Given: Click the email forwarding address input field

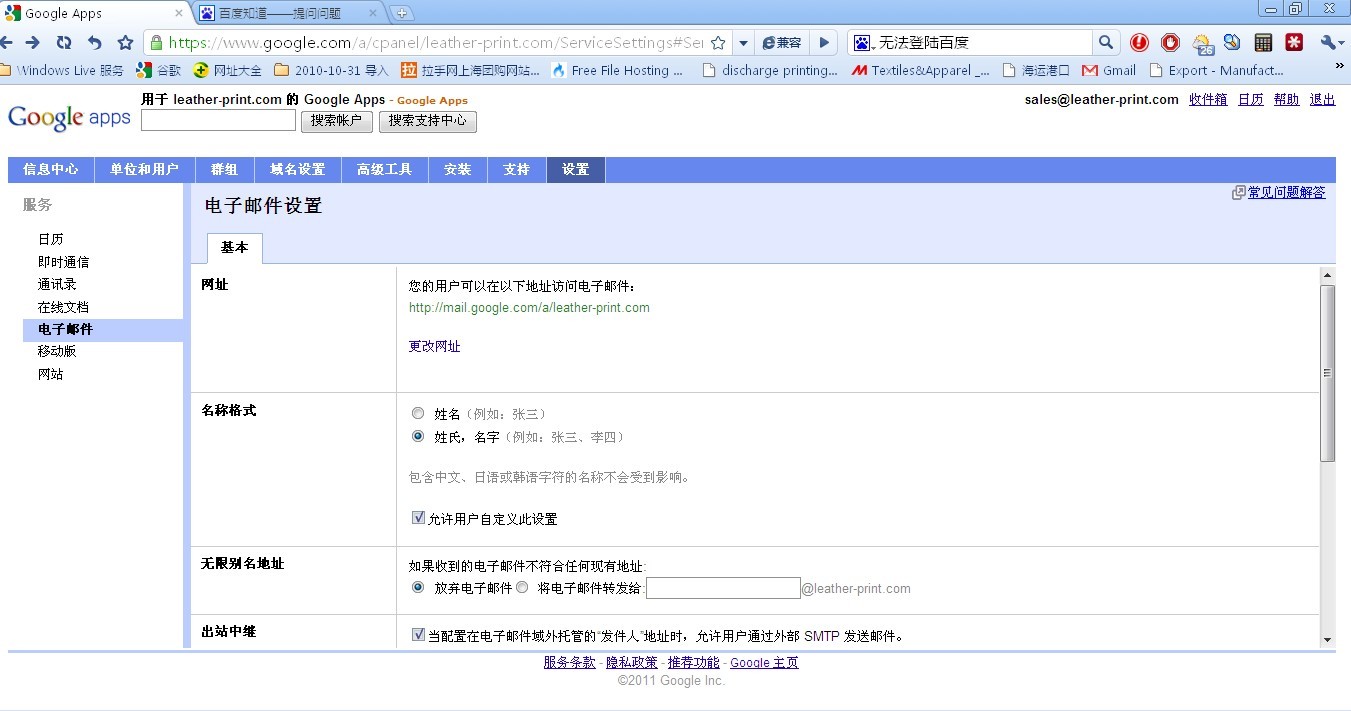Looking at the screenshot, I should tap(723, 587).
